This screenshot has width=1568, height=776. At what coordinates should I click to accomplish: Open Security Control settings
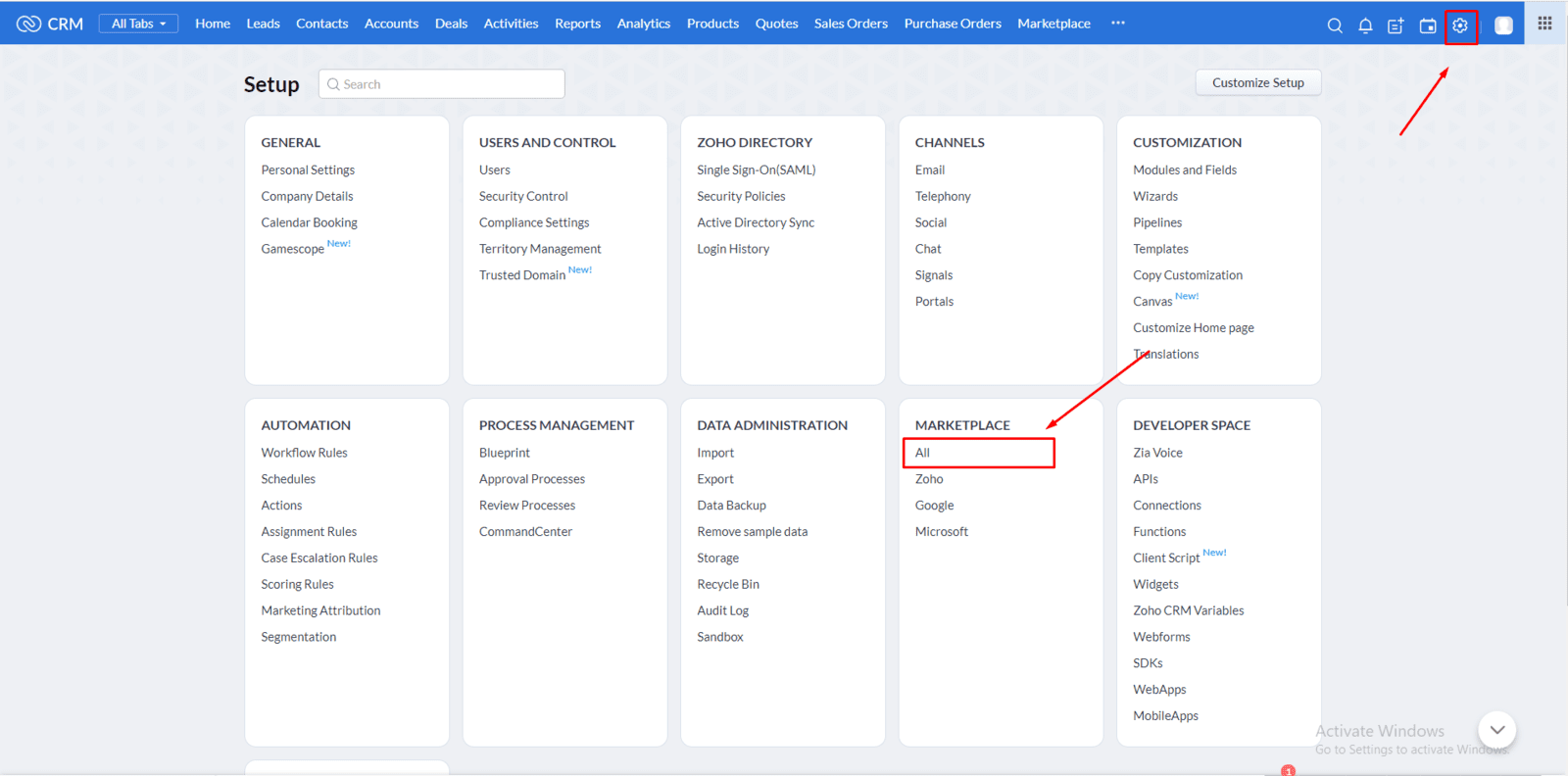pos(523,197)
